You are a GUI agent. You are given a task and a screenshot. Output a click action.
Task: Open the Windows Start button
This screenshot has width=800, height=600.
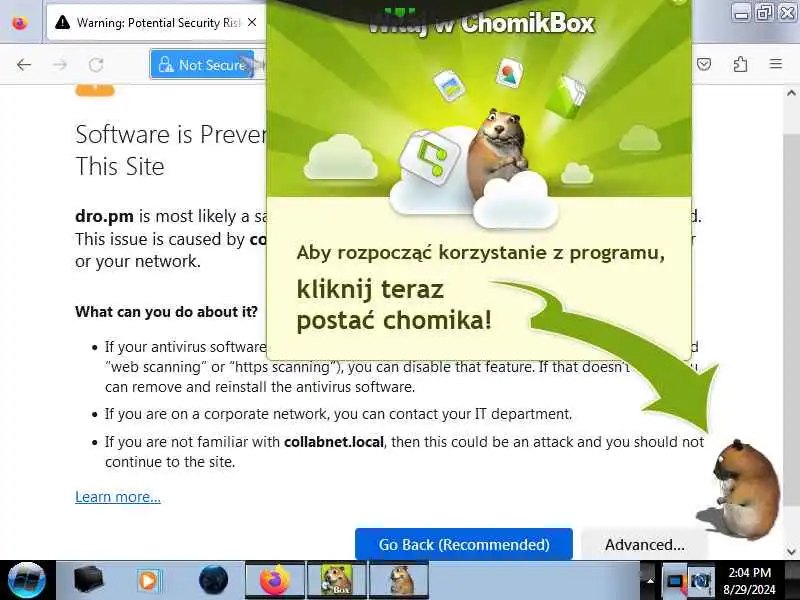click(x=27, y=580)
